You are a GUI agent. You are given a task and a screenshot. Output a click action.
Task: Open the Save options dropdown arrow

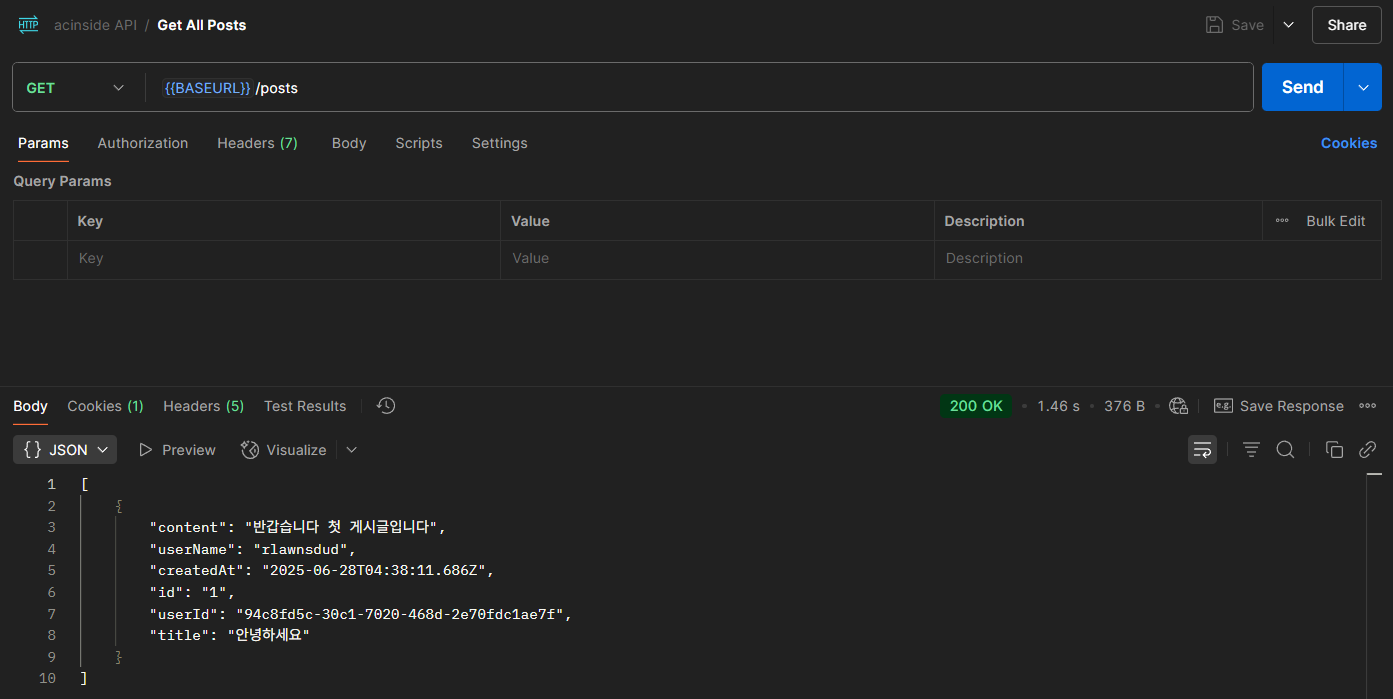(1288, 25)
